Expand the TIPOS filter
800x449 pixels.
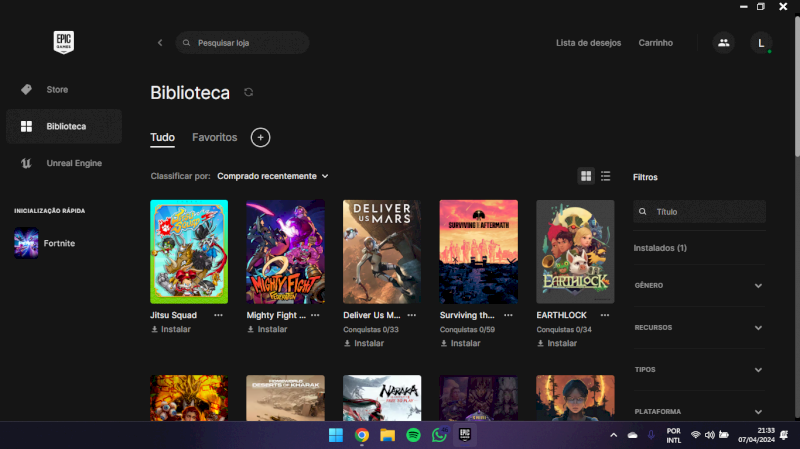[x=699, y=369]
